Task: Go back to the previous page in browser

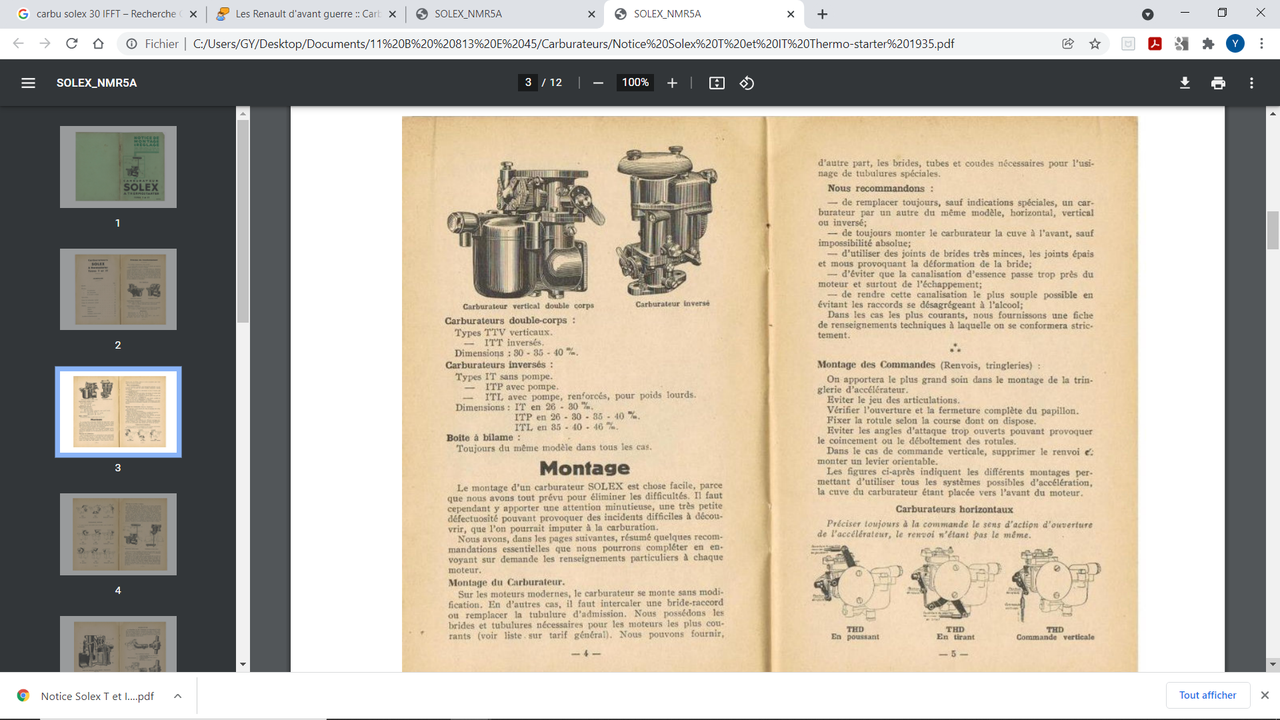Action: [x=18, y=44]
